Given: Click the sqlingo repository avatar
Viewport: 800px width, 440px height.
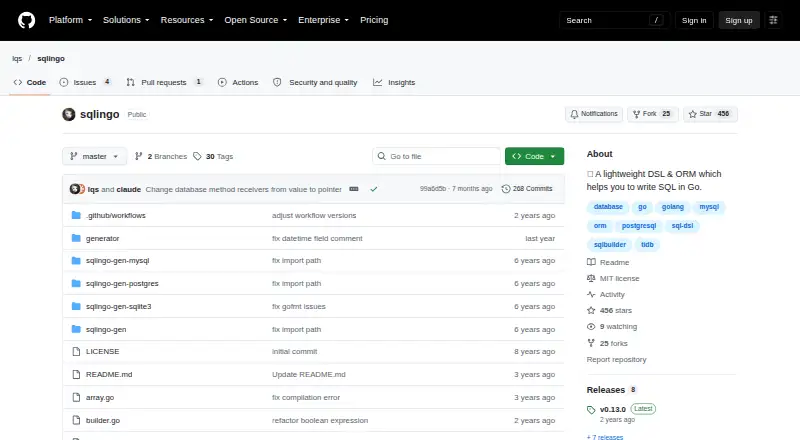Looking at the screenshot, I should (x=69, y=114).
